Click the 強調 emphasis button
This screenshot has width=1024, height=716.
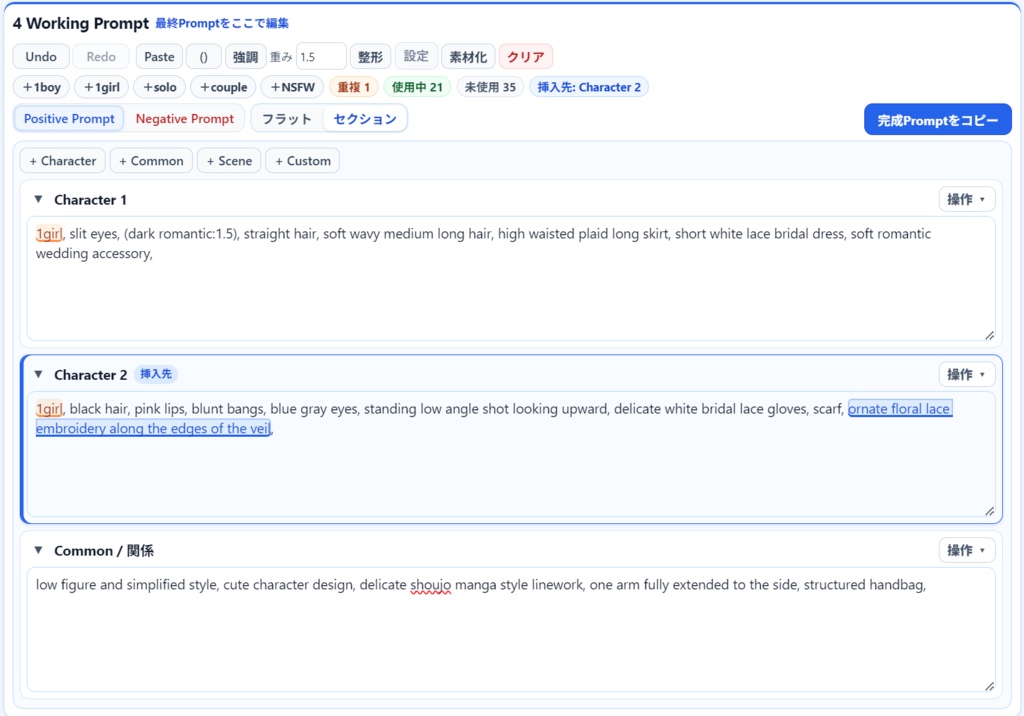(246, 57)
